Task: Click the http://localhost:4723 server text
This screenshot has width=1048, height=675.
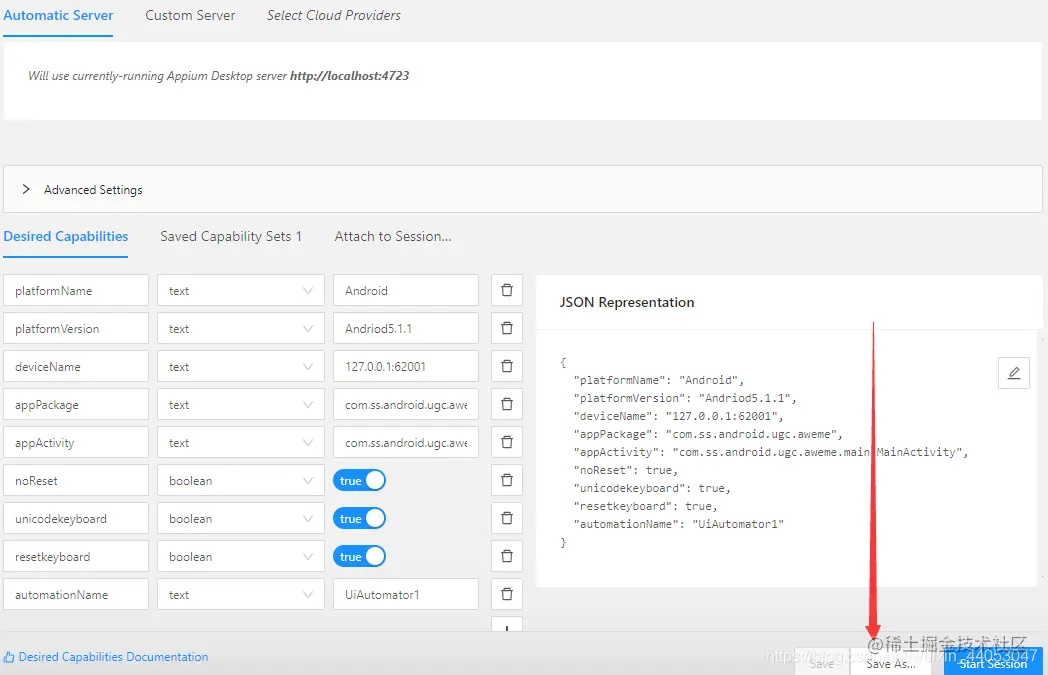Action: pyautogui.click(x=350, y=76)
